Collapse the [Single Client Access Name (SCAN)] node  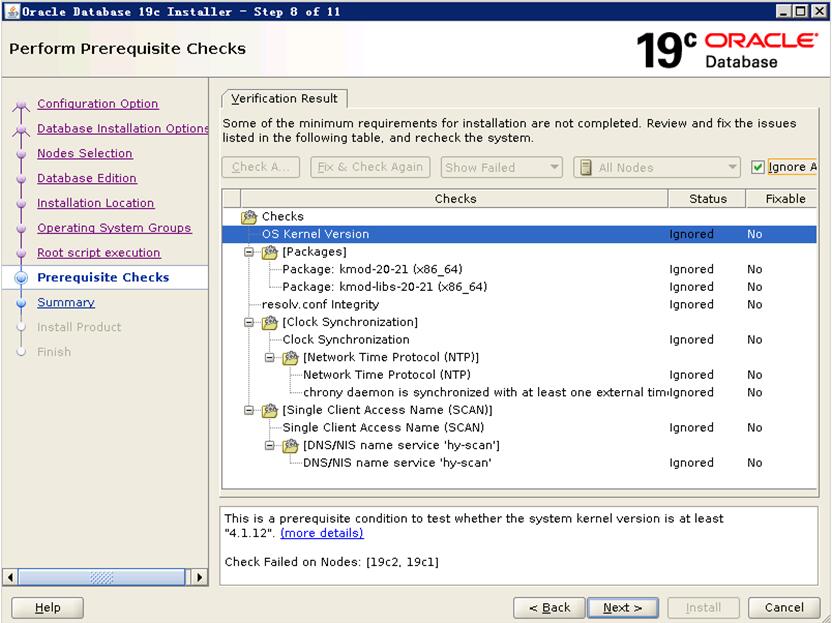(x=249, y=410)
